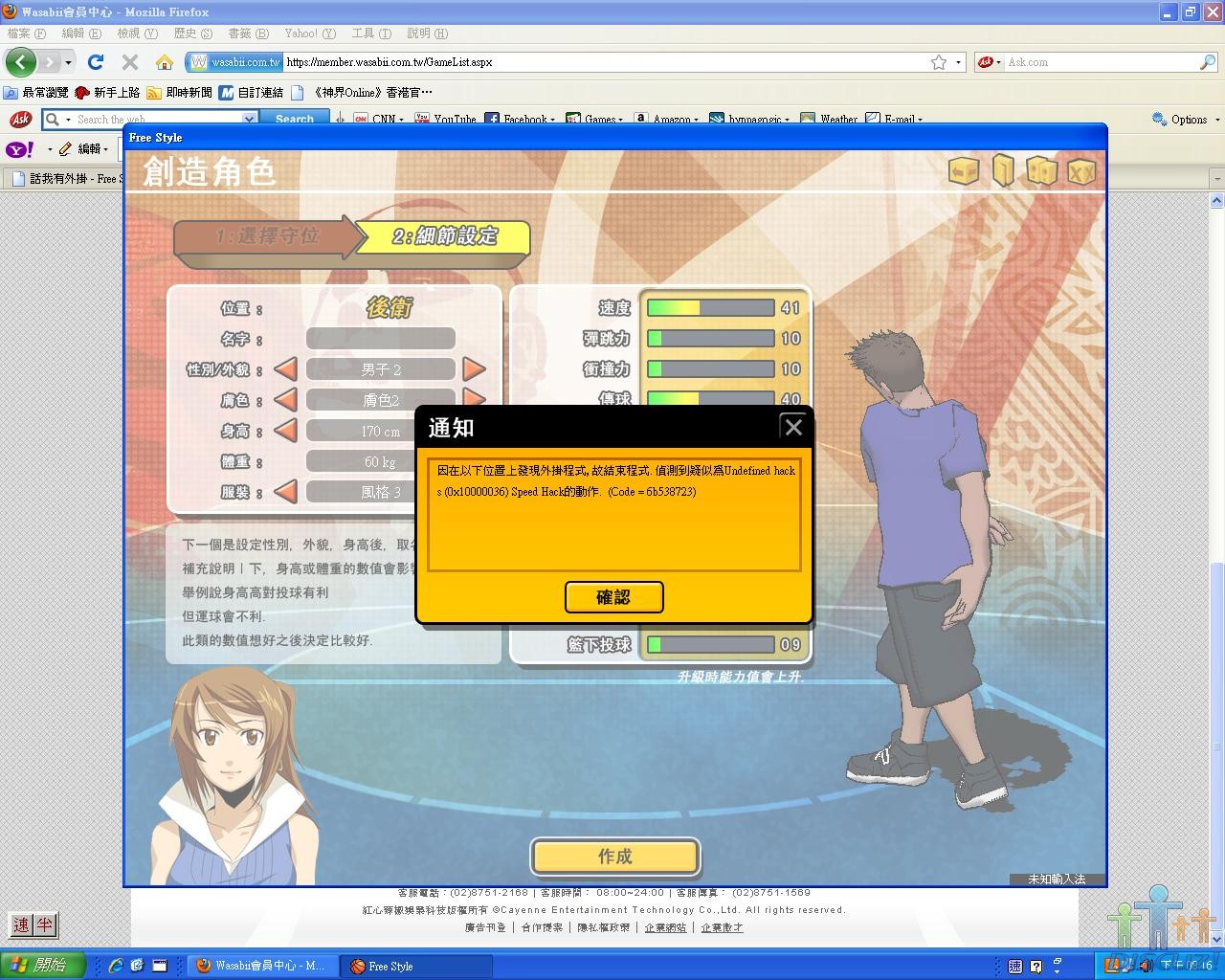Click the 彈跳力 stat bar
1225x980 pixels.
[710, 339]
